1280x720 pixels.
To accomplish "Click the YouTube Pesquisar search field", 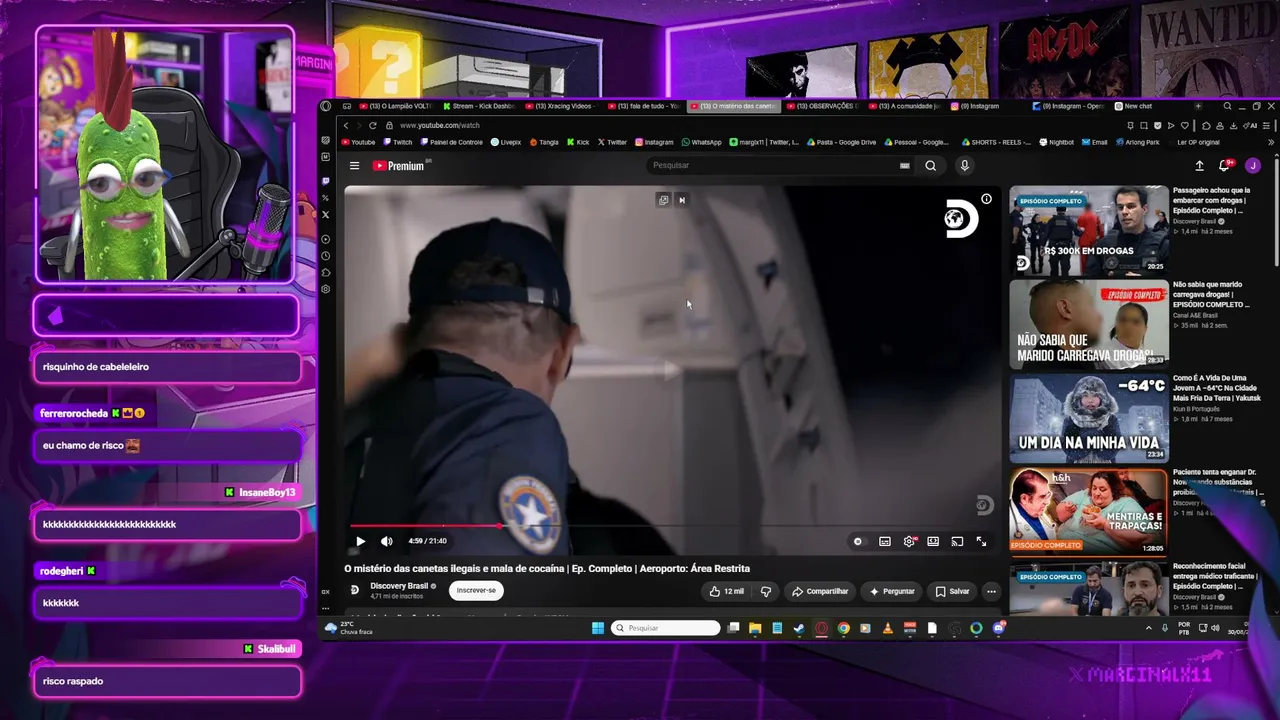I will coord(775,166).
